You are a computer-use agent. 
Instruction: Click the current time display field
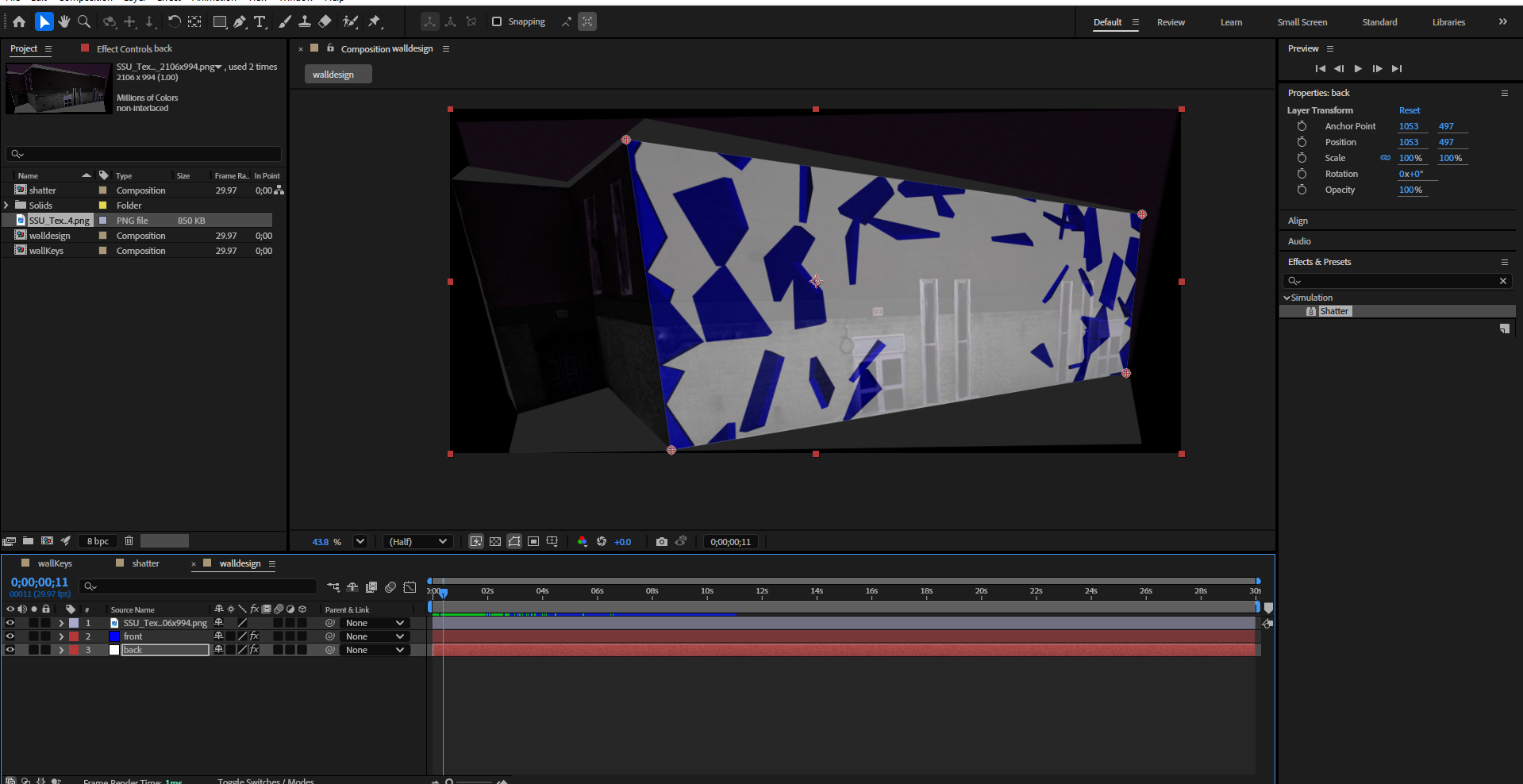tap(40, 582)
